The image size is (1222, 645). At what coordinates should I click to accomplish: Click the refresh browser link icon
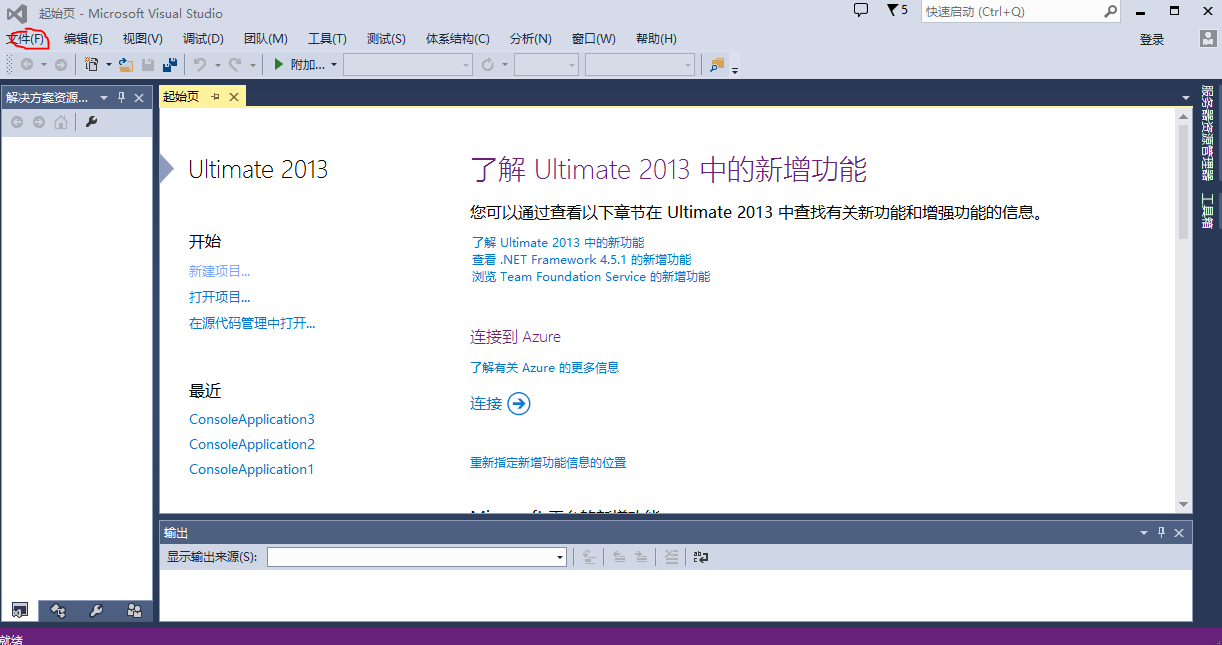point(488,65)
